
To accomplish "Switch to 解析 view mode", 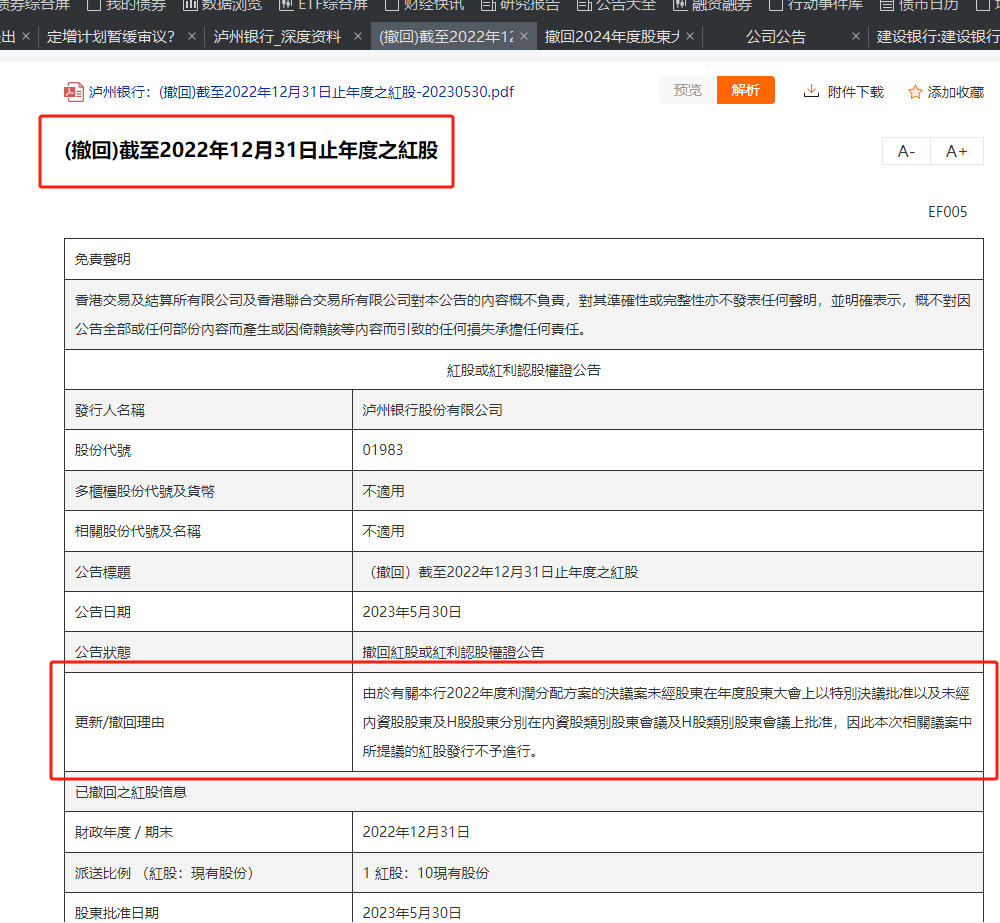I will [x=745, y=90].
